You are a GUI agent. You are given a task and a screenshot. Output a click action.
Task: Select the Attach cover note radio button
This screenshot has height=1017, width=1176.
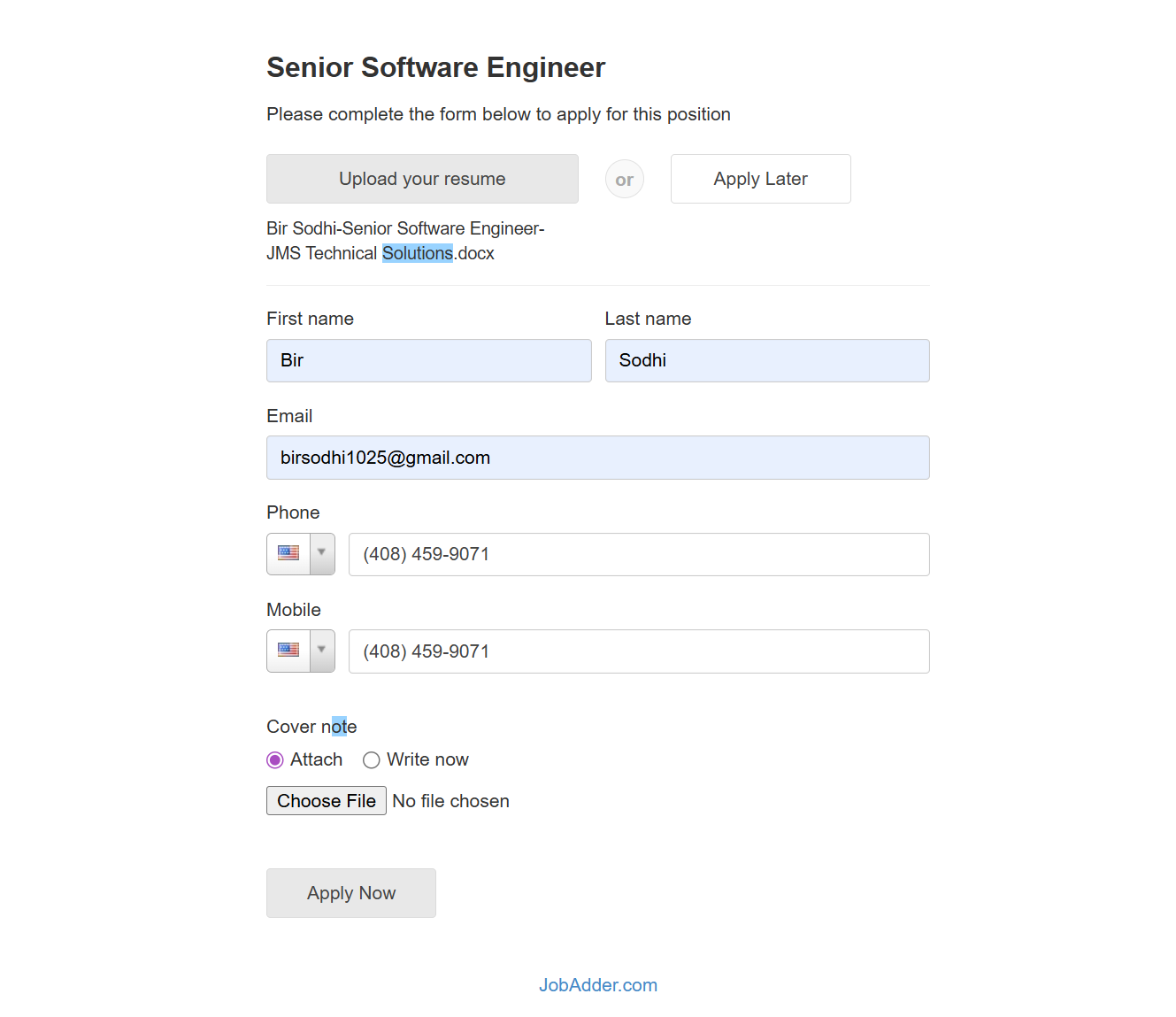click(x=275, y=760)
